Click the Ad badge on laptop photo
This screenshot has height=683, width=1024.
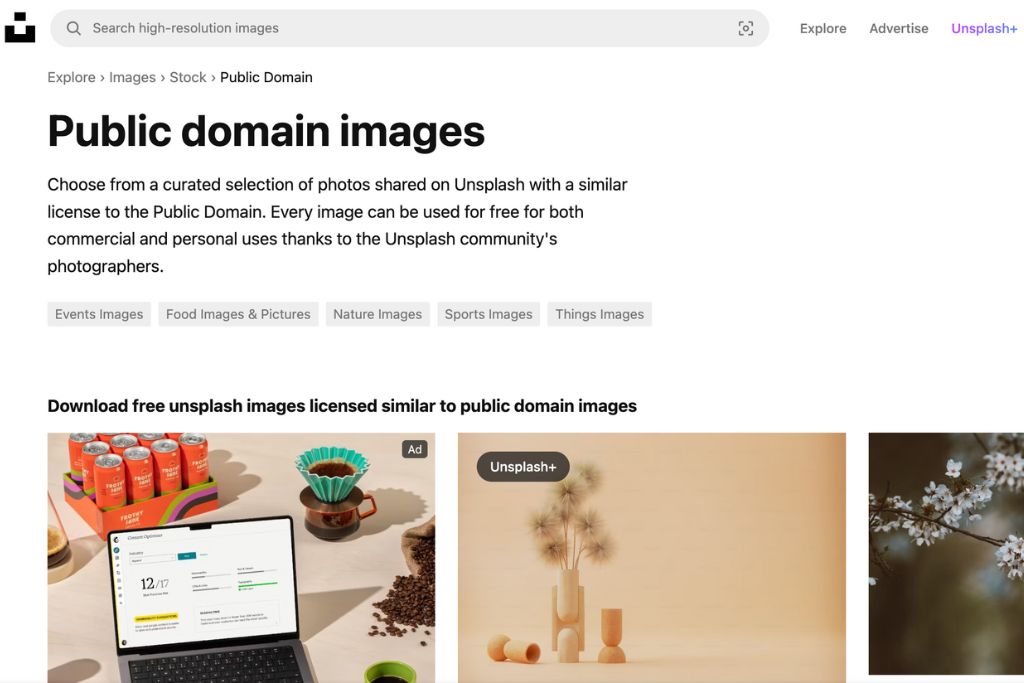pos(414,450)
